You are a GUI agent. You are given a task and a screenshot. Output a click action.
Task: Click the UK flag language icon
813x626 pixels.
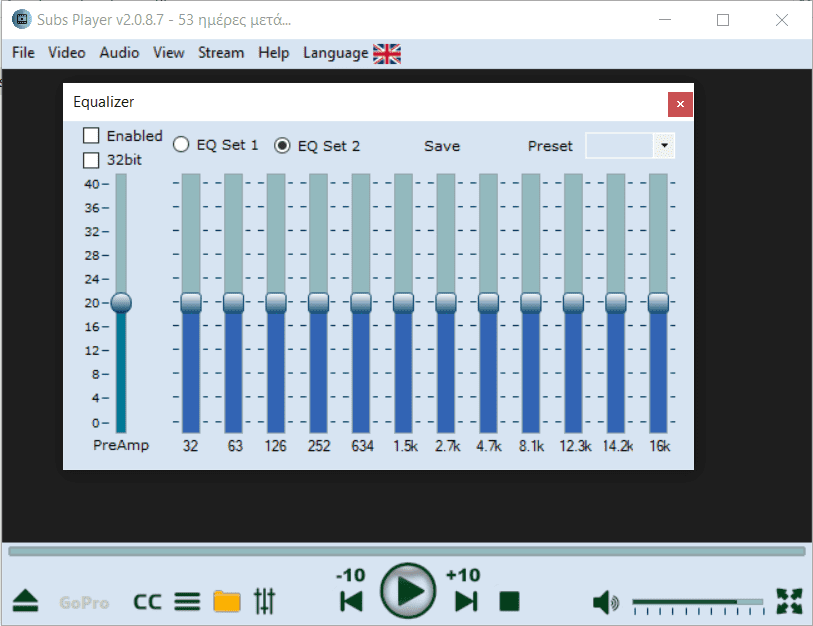coord(387,53)
